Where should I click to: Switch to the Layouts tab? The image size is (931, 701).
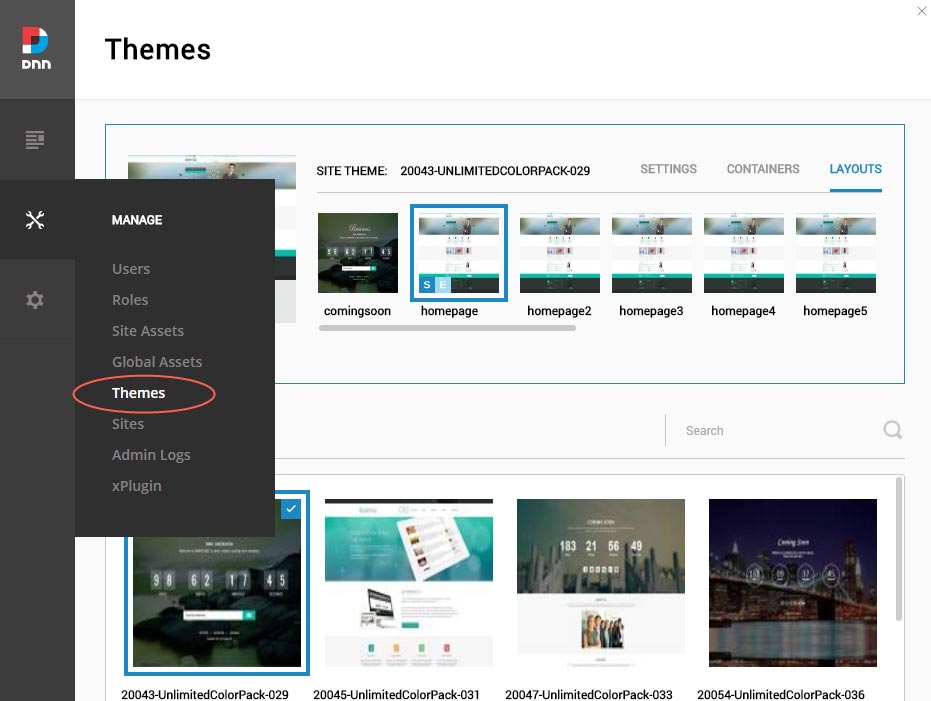[x=855, y=169]
